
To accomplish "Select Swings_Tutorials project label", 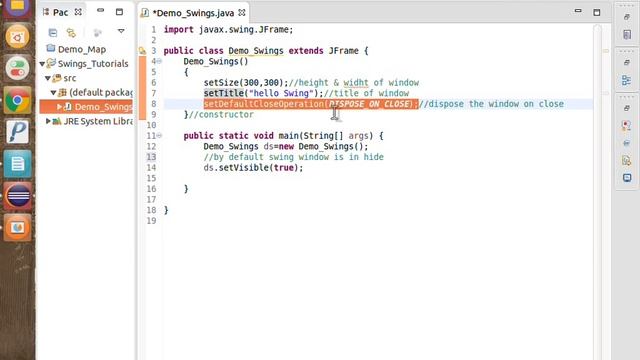I will (93, 64).
